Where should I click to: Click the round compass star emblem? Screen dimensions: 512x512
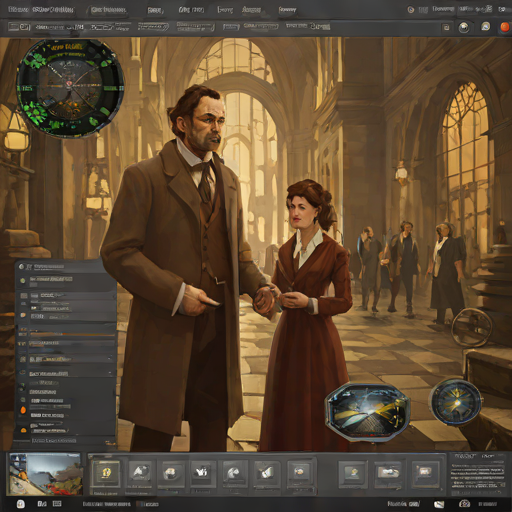pos(456,402)
